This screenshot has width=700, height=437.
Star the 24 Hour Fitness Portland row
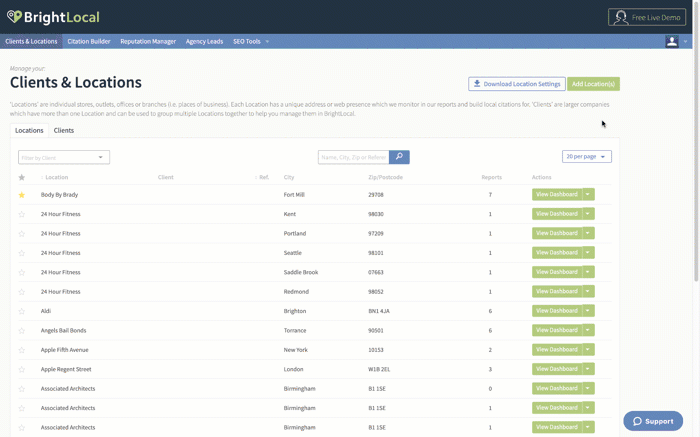21,233
